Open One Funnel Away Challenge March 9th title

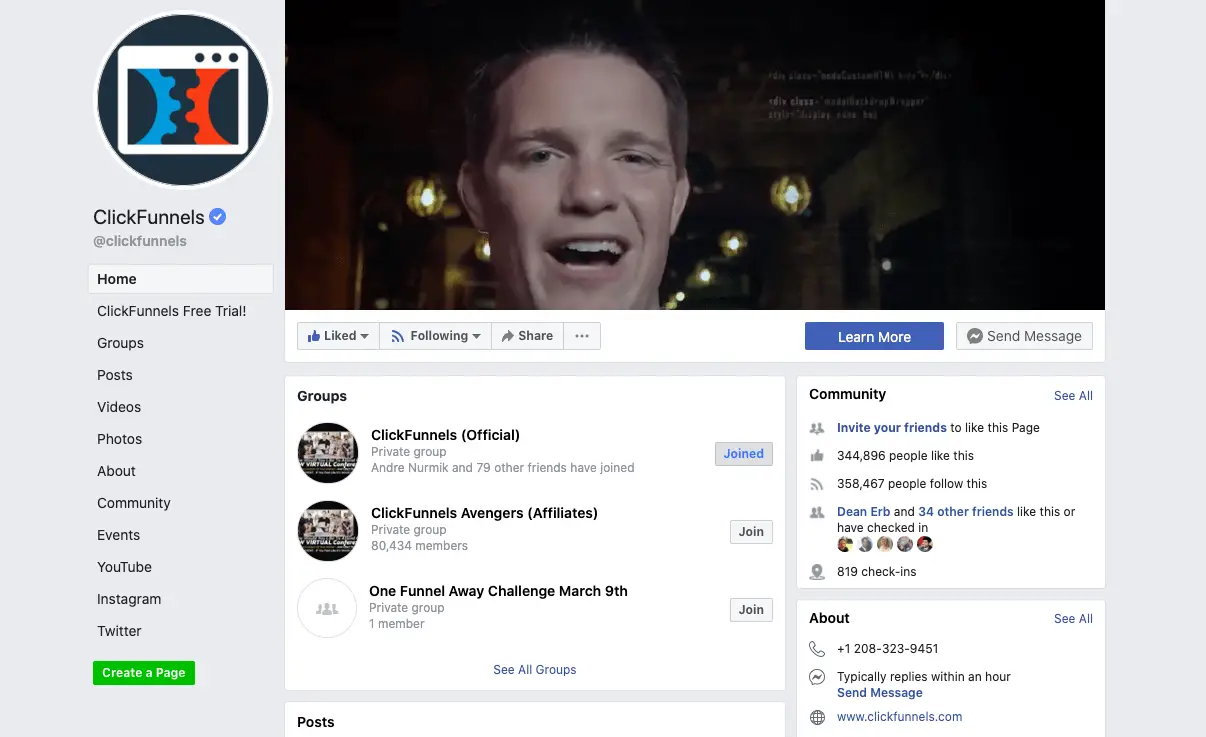coord(498,591)
